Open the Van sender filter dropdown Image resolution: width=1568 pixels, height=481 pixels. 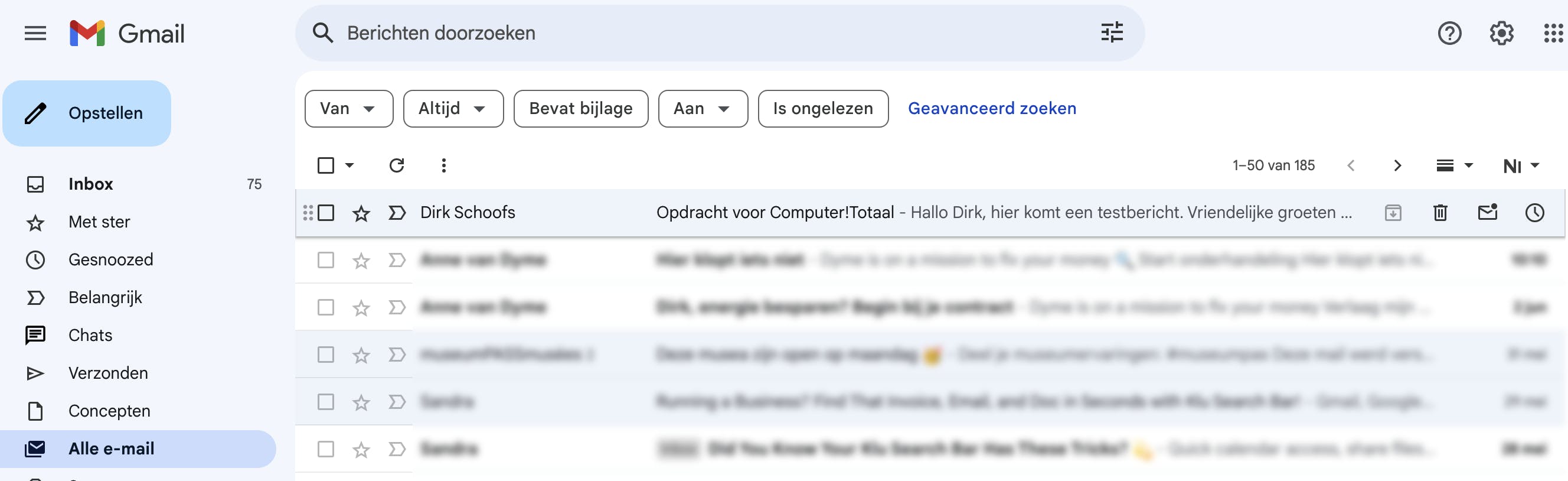tap(348, 109)
